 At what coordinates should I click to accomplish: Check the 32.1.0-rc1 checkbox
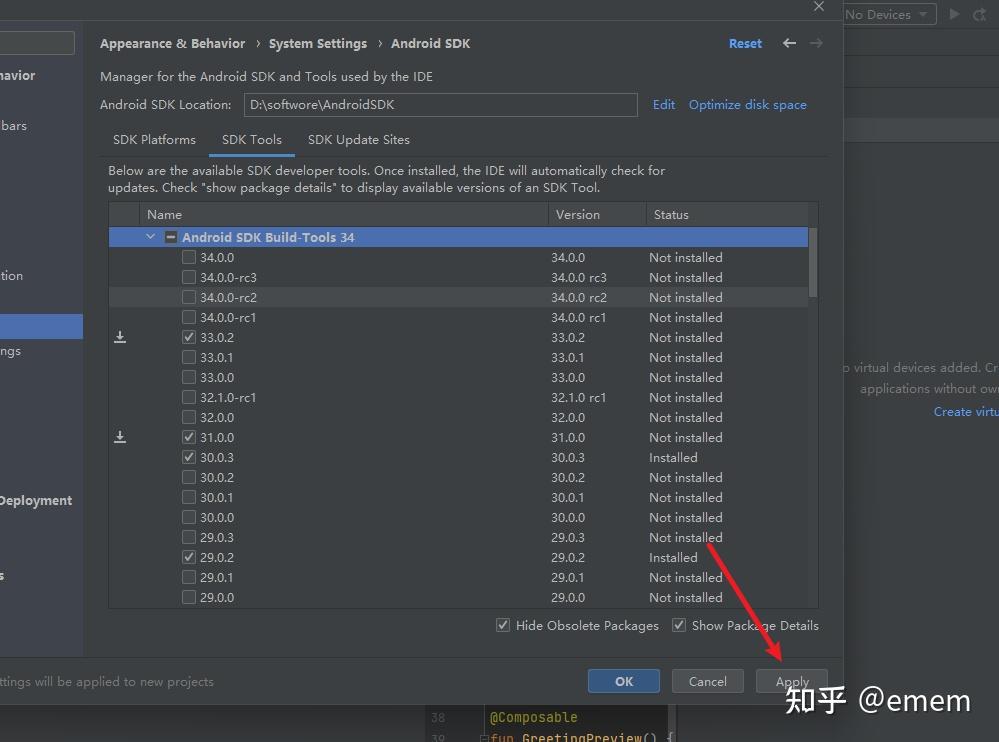pyautogui.click(x=189, y=397)
